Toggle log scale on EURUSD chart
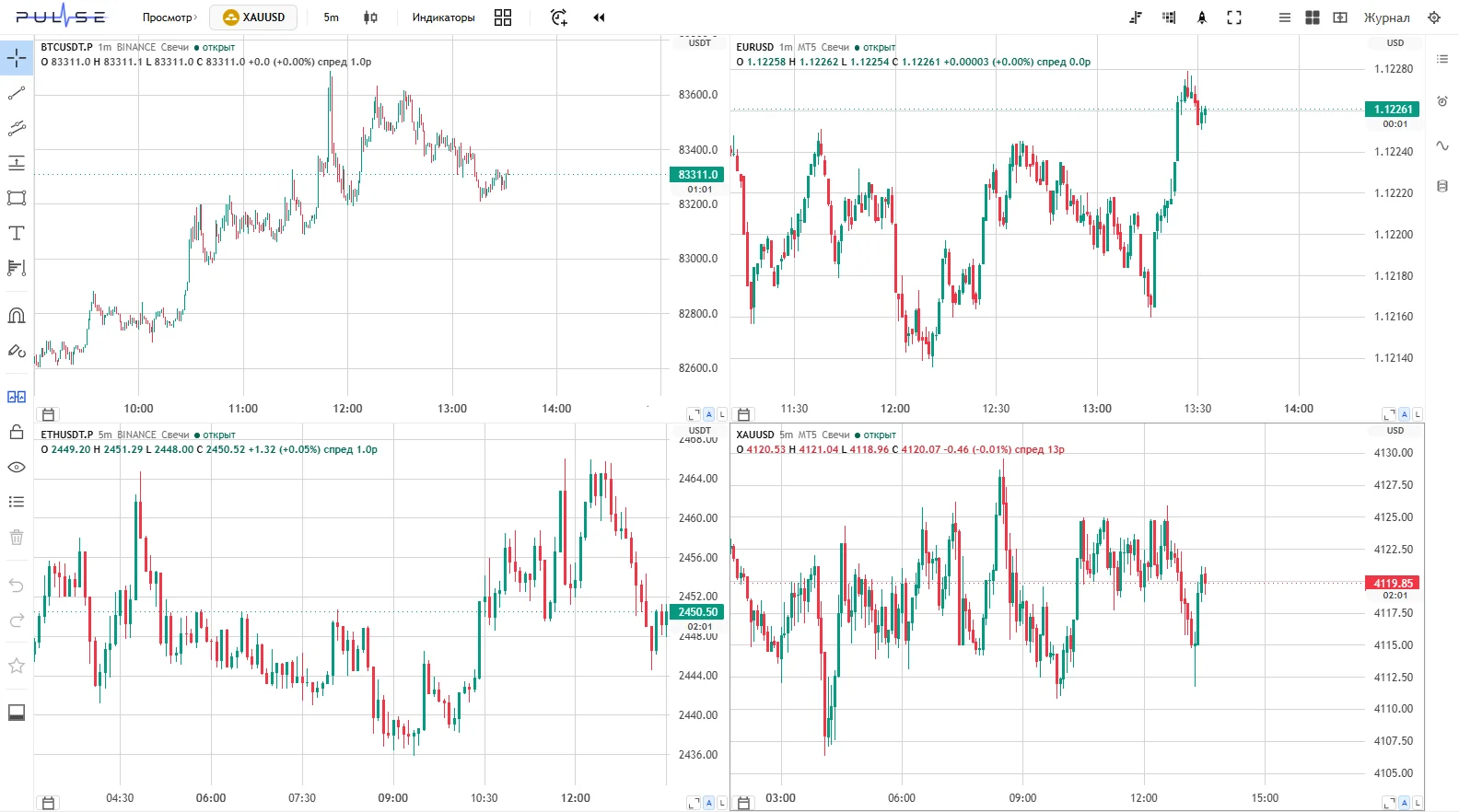This screenshot has width=1459, height=812. click(1417, 414)
